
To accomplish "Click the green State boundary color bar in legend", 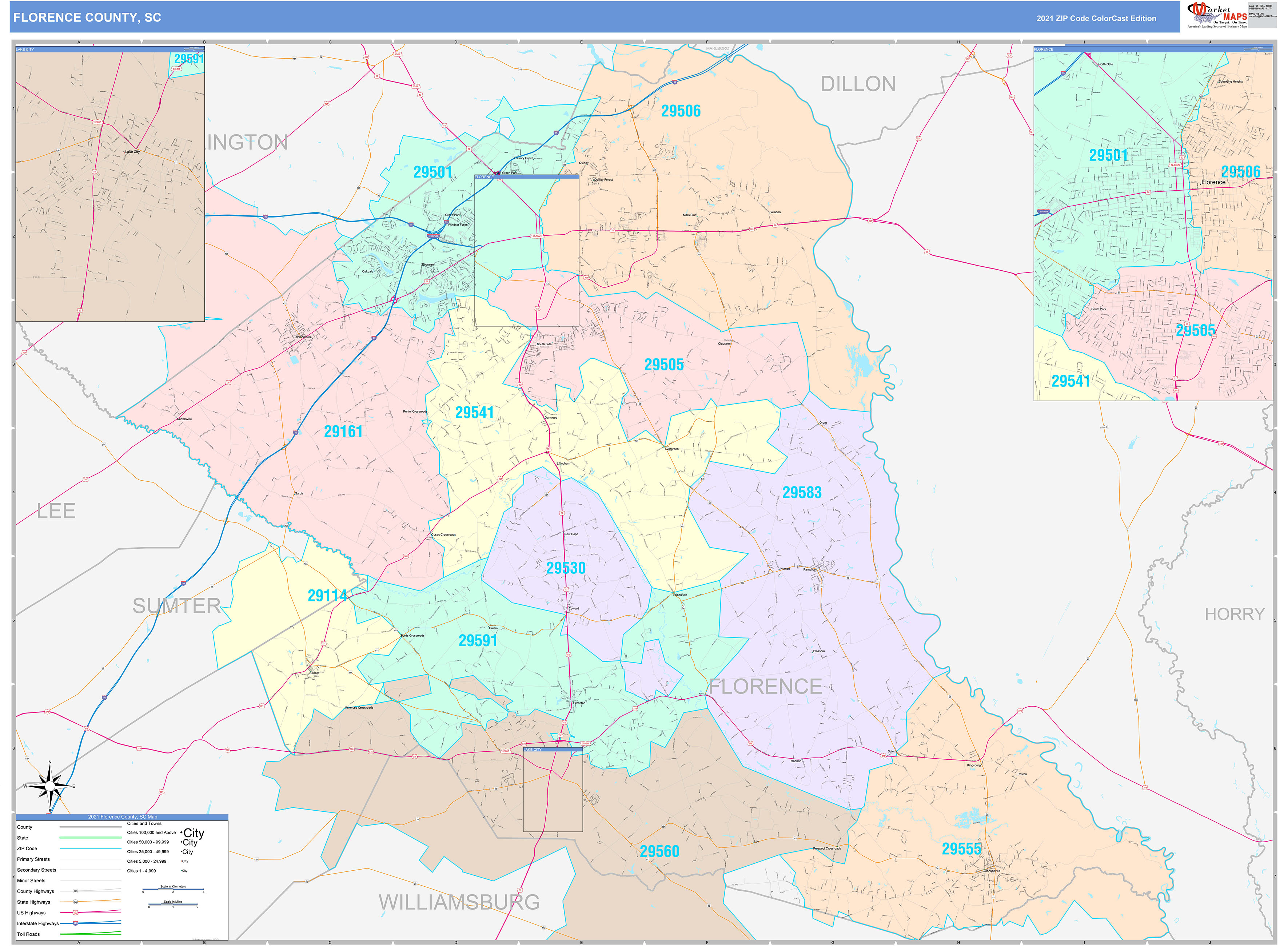I will pos(91,837).
